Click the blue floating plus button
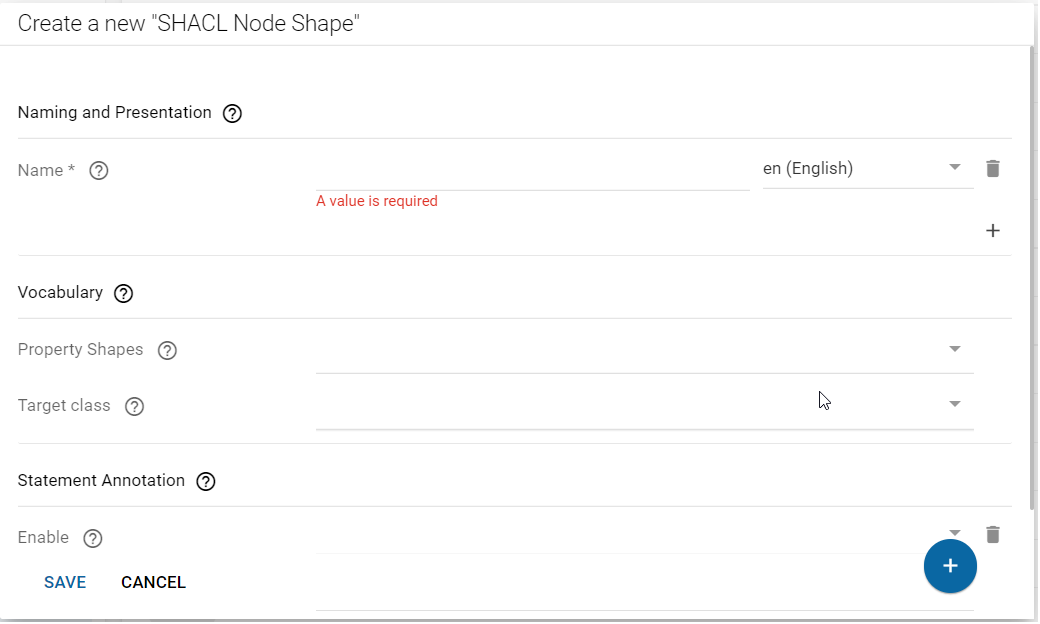The image size is (1040, 624). (x=949, y=566)
